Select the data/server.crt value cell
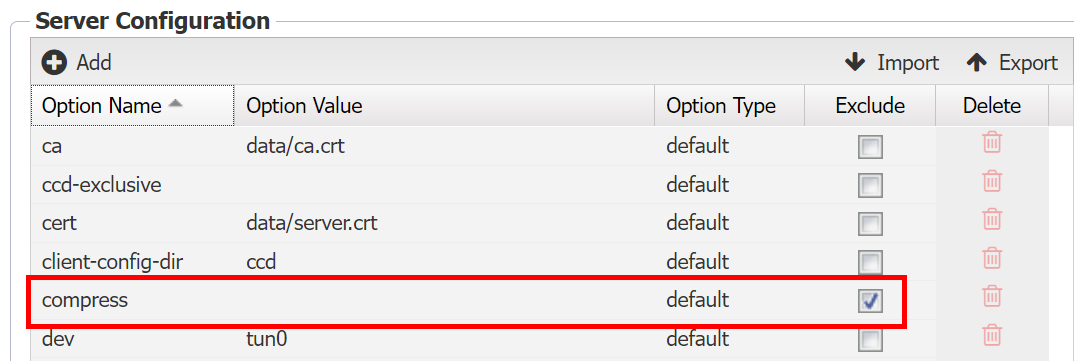Viewport: 1074px width, 361px height. tap(445, 223)
